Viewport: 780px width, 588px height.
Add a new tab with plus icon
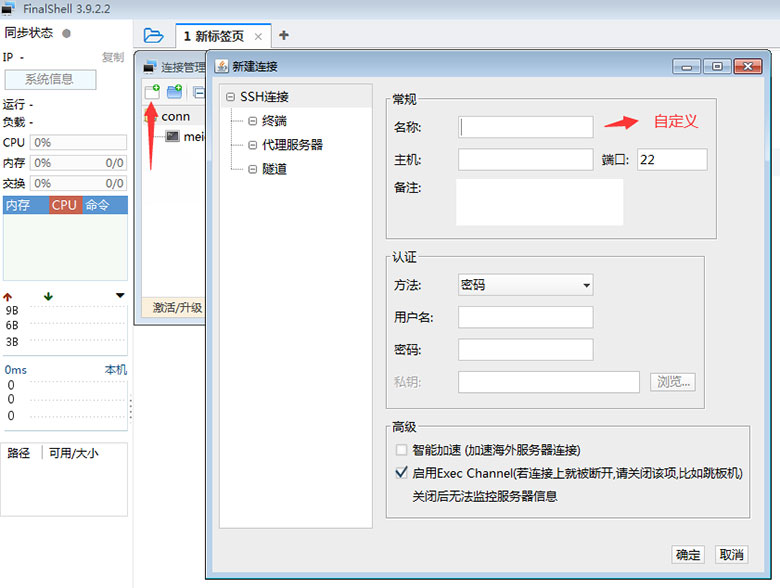pos(284,35)
